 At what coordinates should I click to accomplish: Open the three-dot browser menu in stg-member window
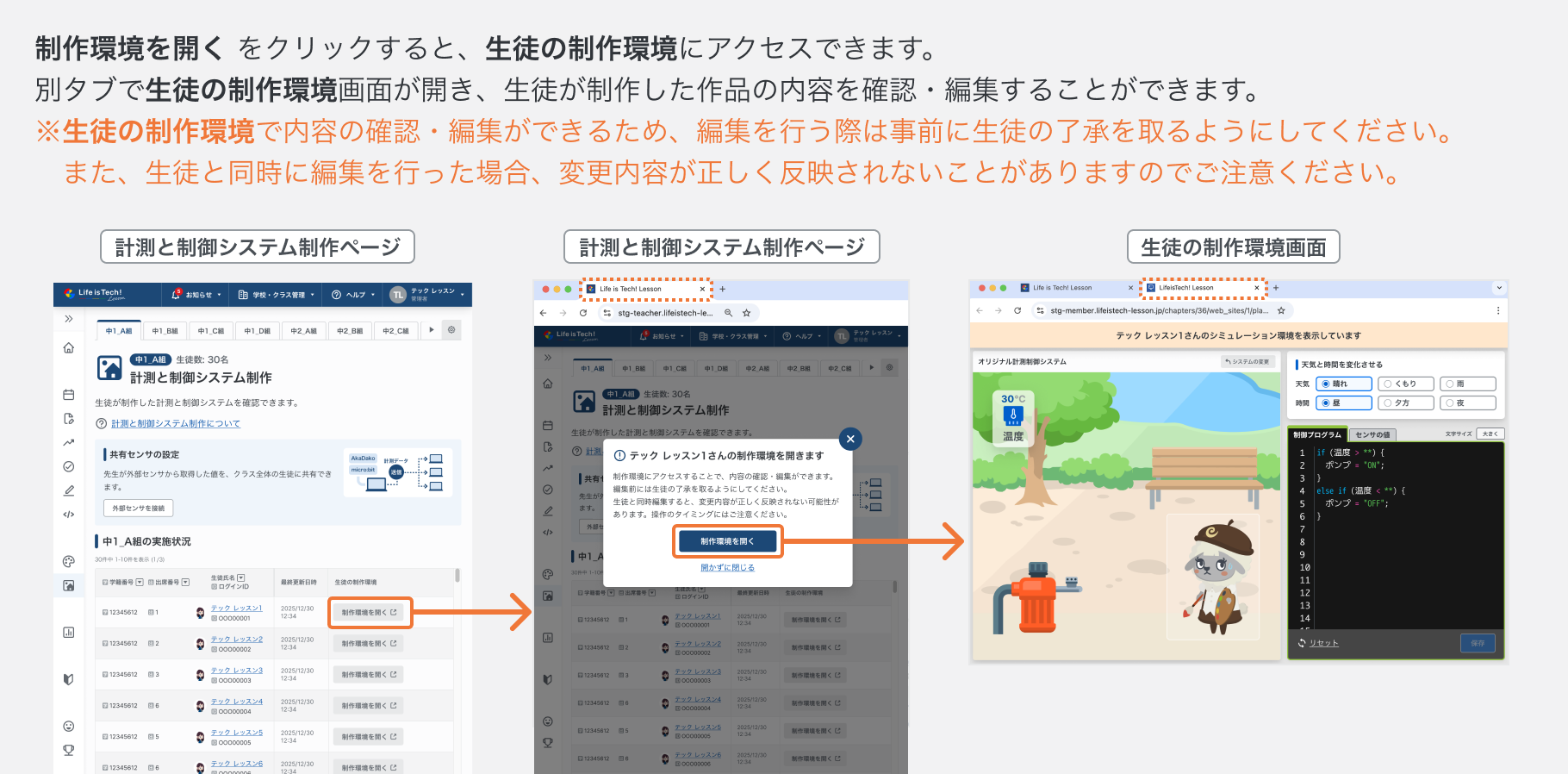[1497, 310]
